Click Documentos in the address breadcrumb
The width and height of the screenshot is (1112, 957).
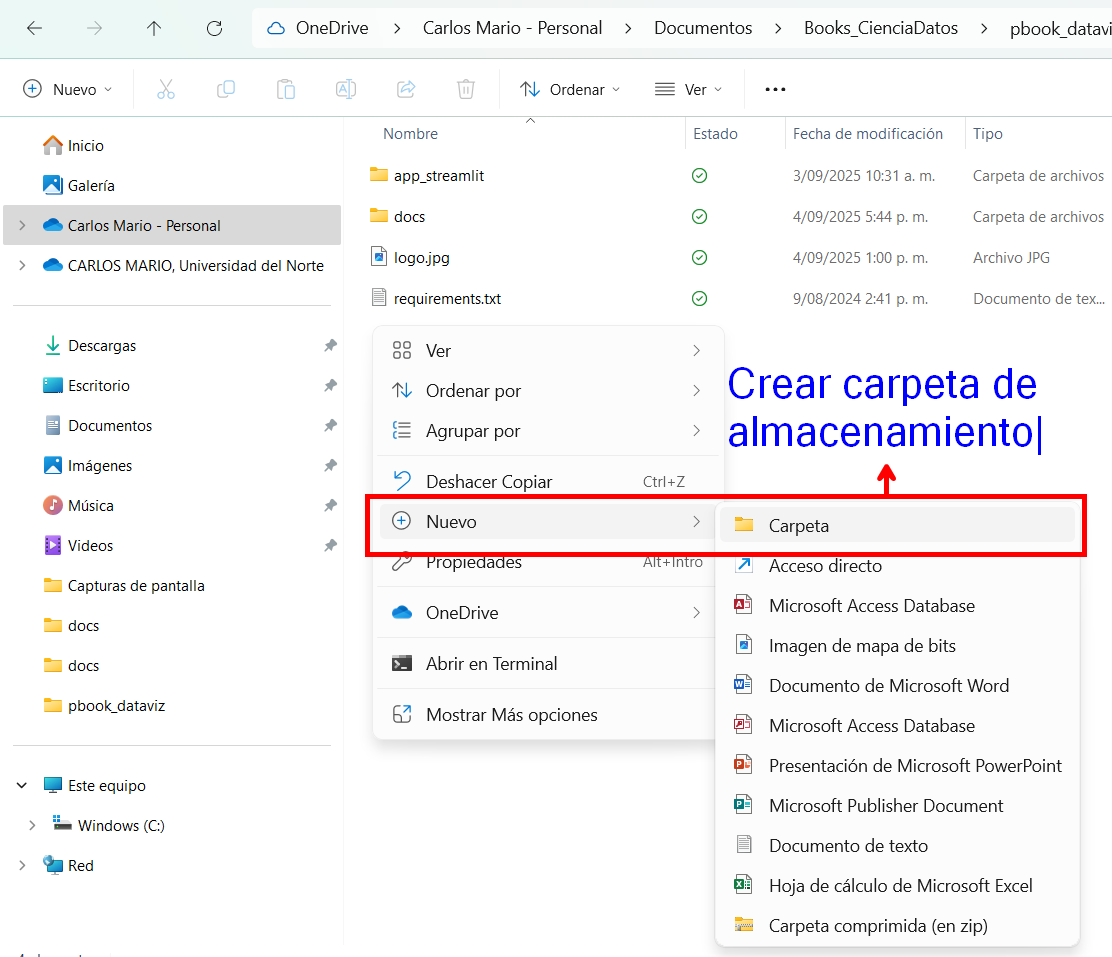(x=703, y=28)
